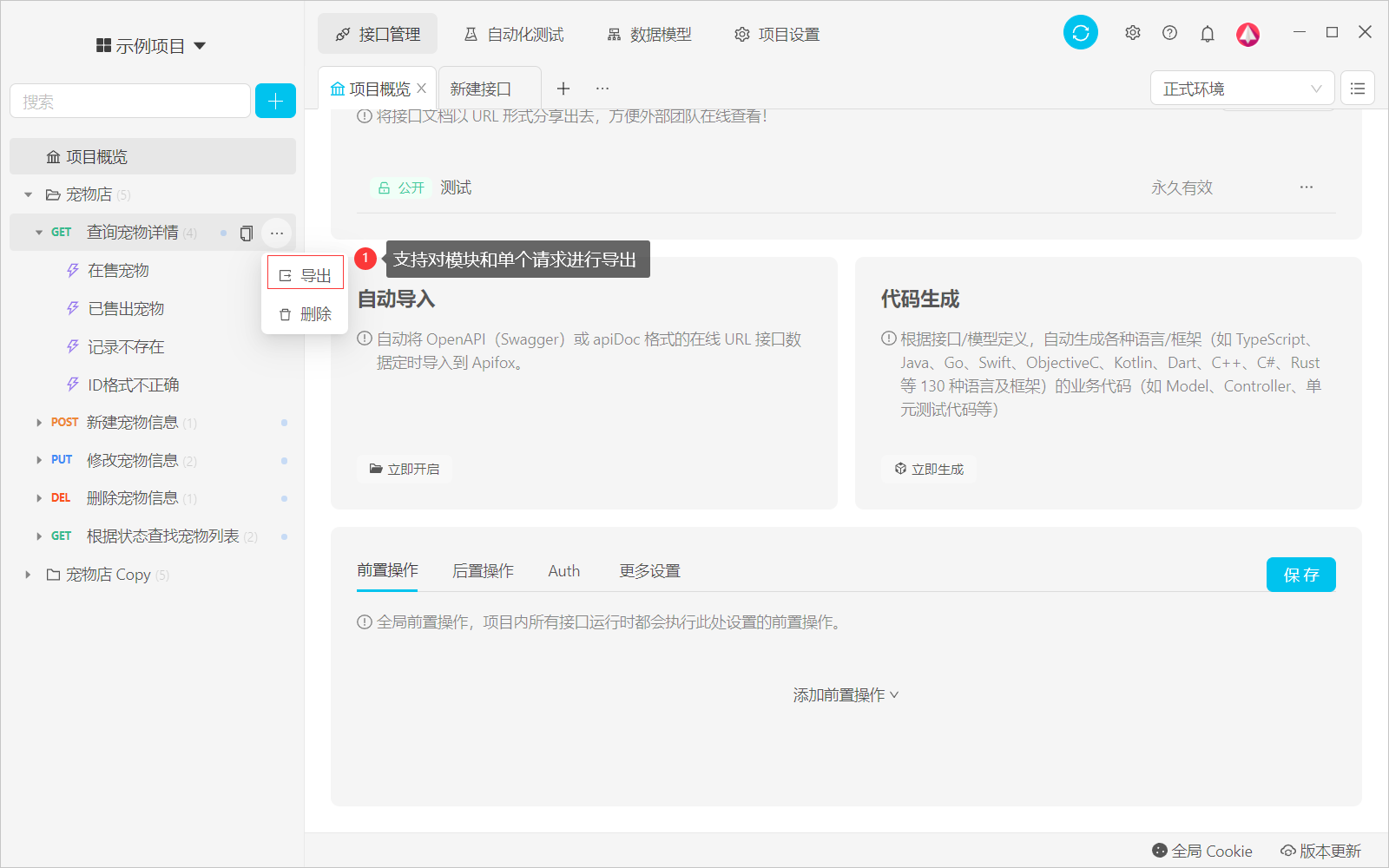This screenshot has width=1389, height=868.
Task: Click 立即开启 button
Action: click(404, 469)
